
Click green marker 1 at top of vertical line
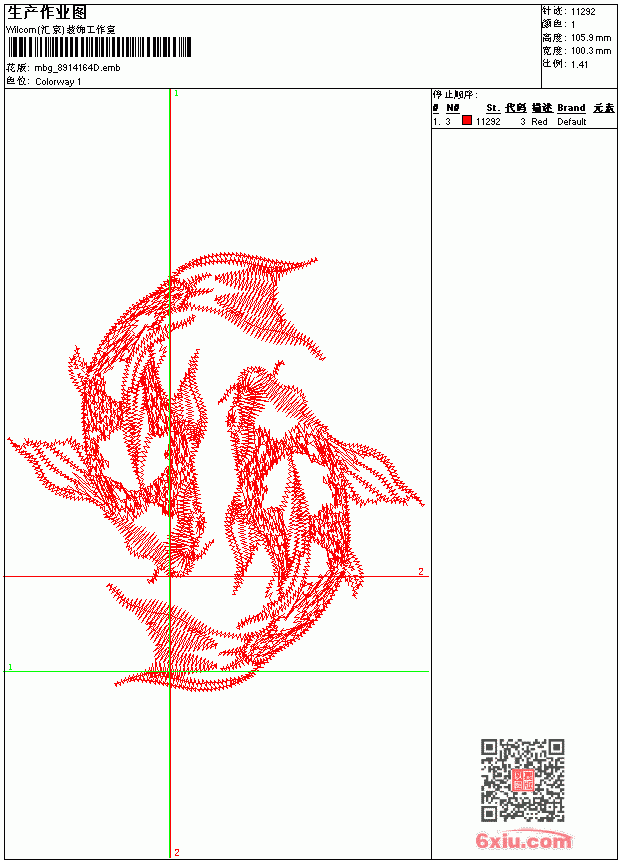[176, 94]
